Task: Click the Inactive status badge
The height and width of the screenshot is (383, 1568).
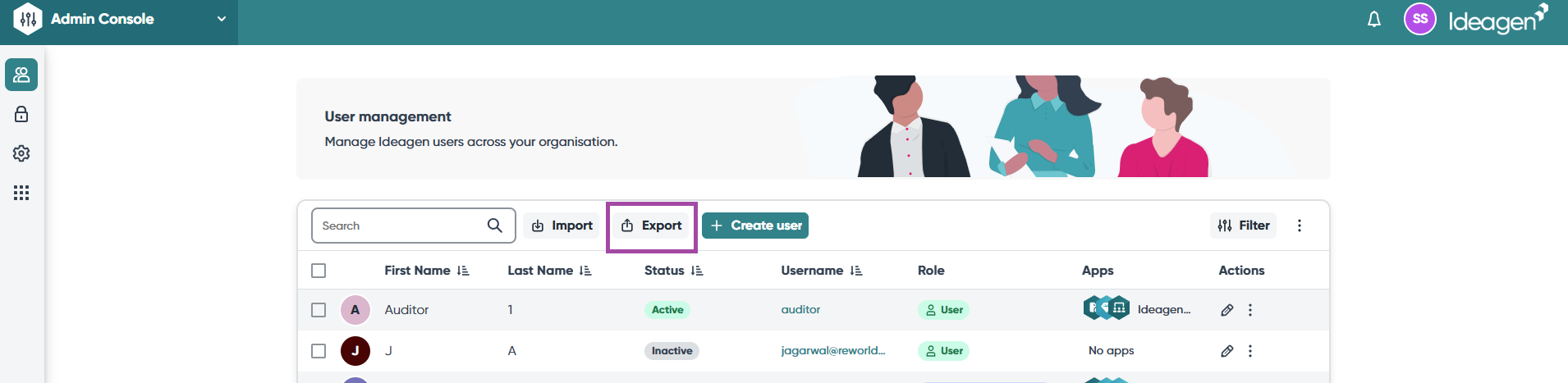Action: click(x=672, y=351)
